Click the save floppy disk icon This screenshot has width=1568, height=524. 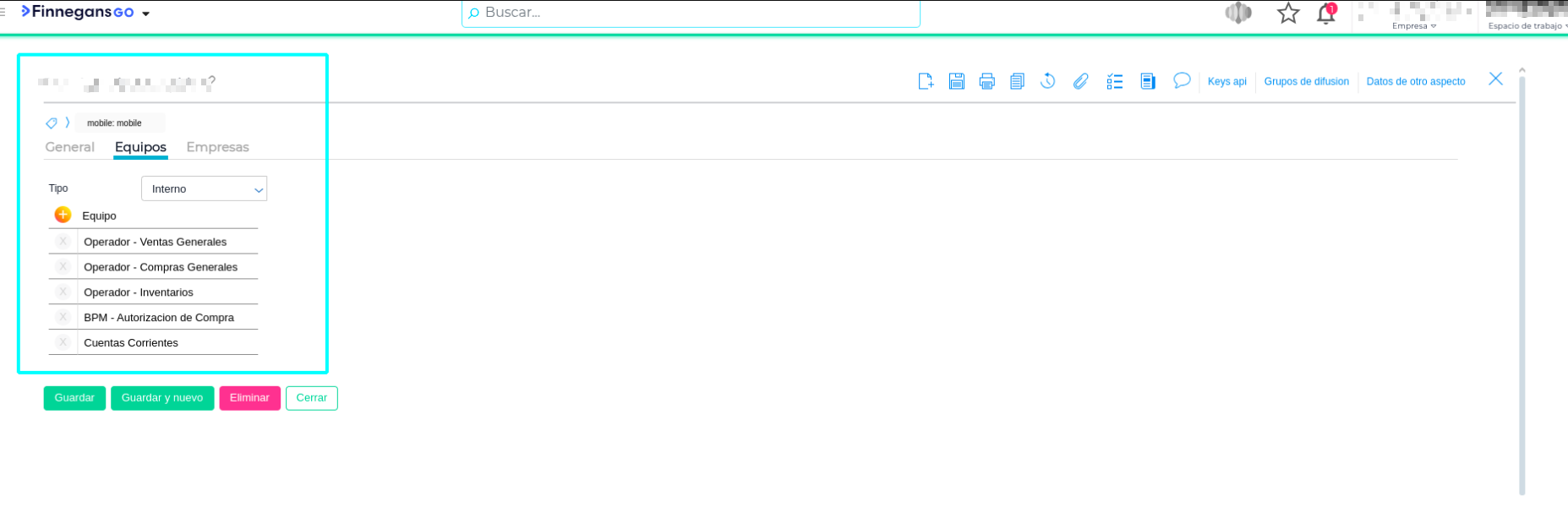956,81
